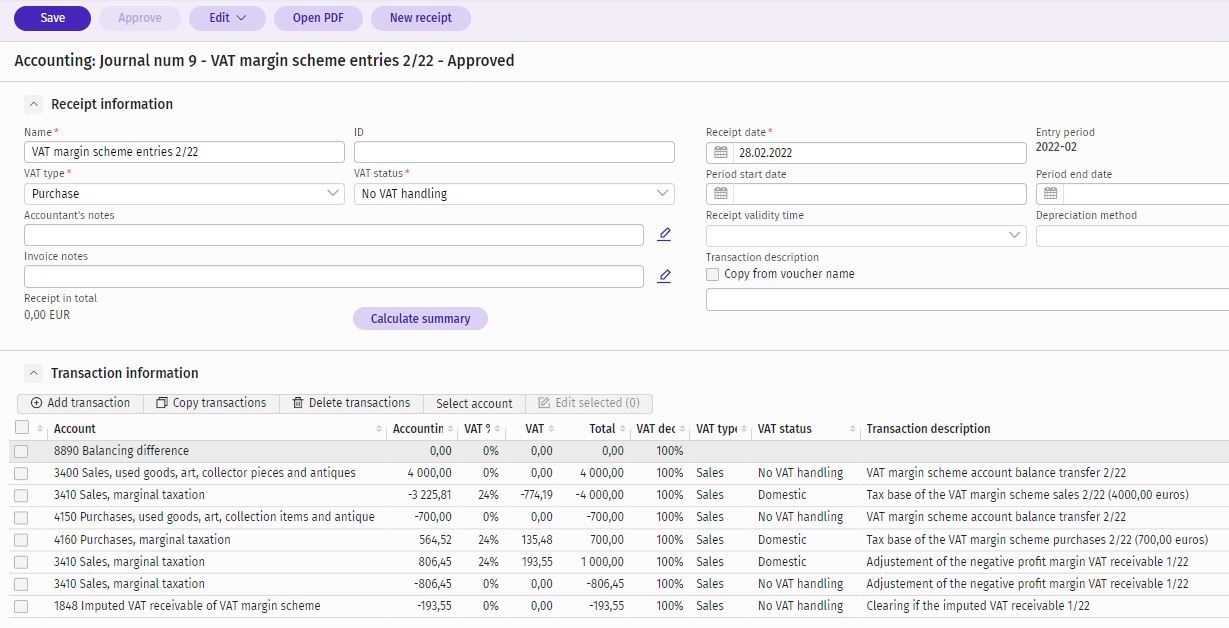Screen dimensions: 1229x628
Task: Check the 4150 Purchases, used goods row
Action: pos(22,517)
